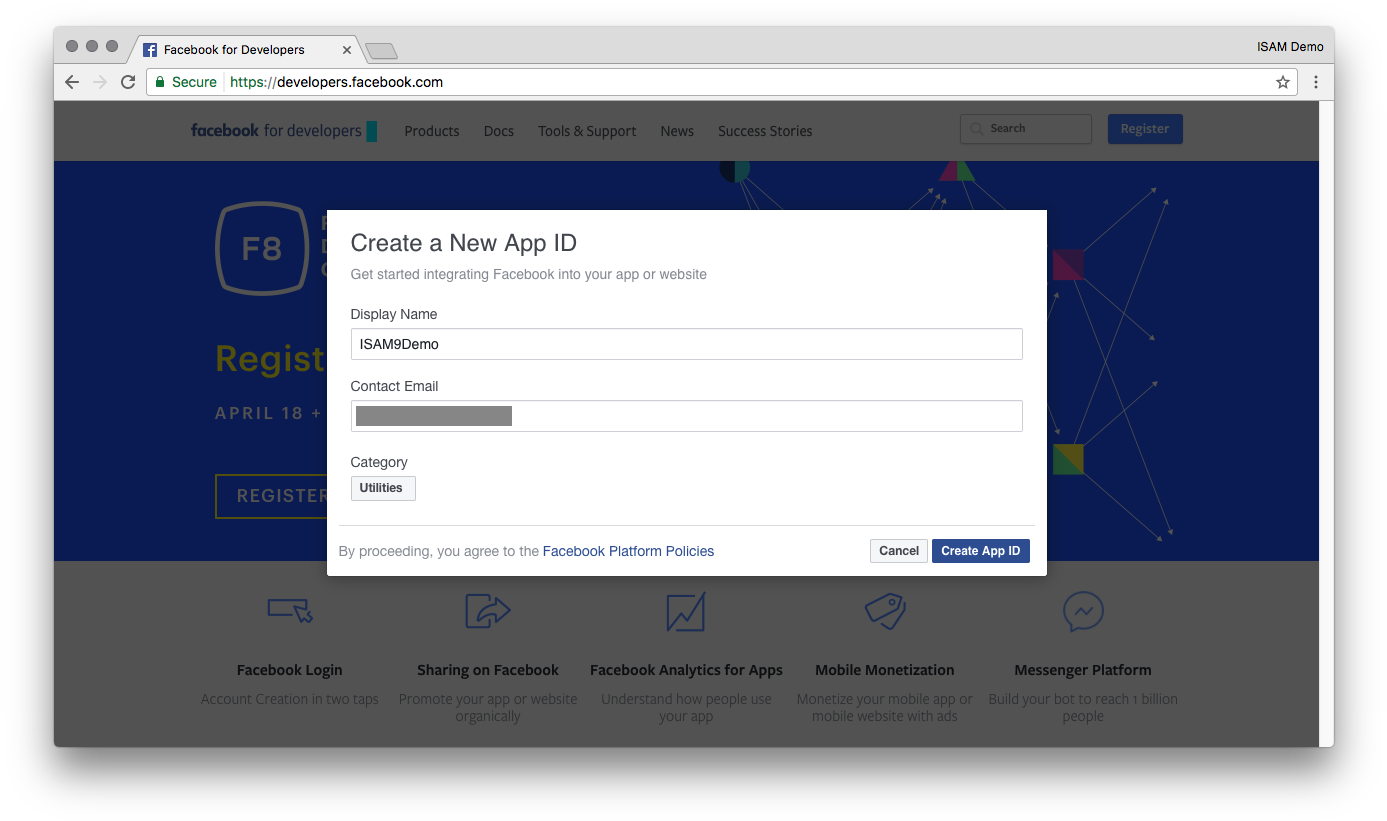This screenshot has width=1387, height=821.
Task: Click the Sharing on Facebook icon
Action: (x=488, y=610)
